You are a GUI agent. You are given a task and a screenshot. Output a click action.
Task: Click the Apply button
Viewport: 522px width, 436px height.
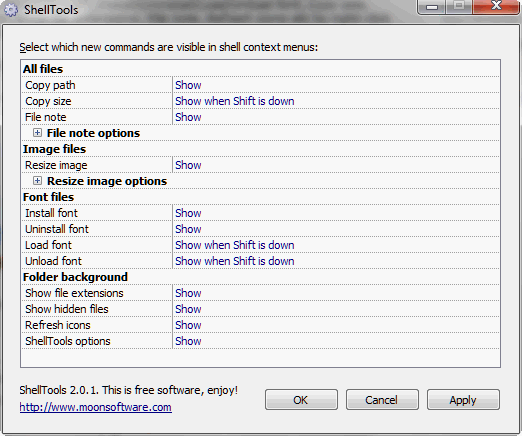click(x=463, y=400)
